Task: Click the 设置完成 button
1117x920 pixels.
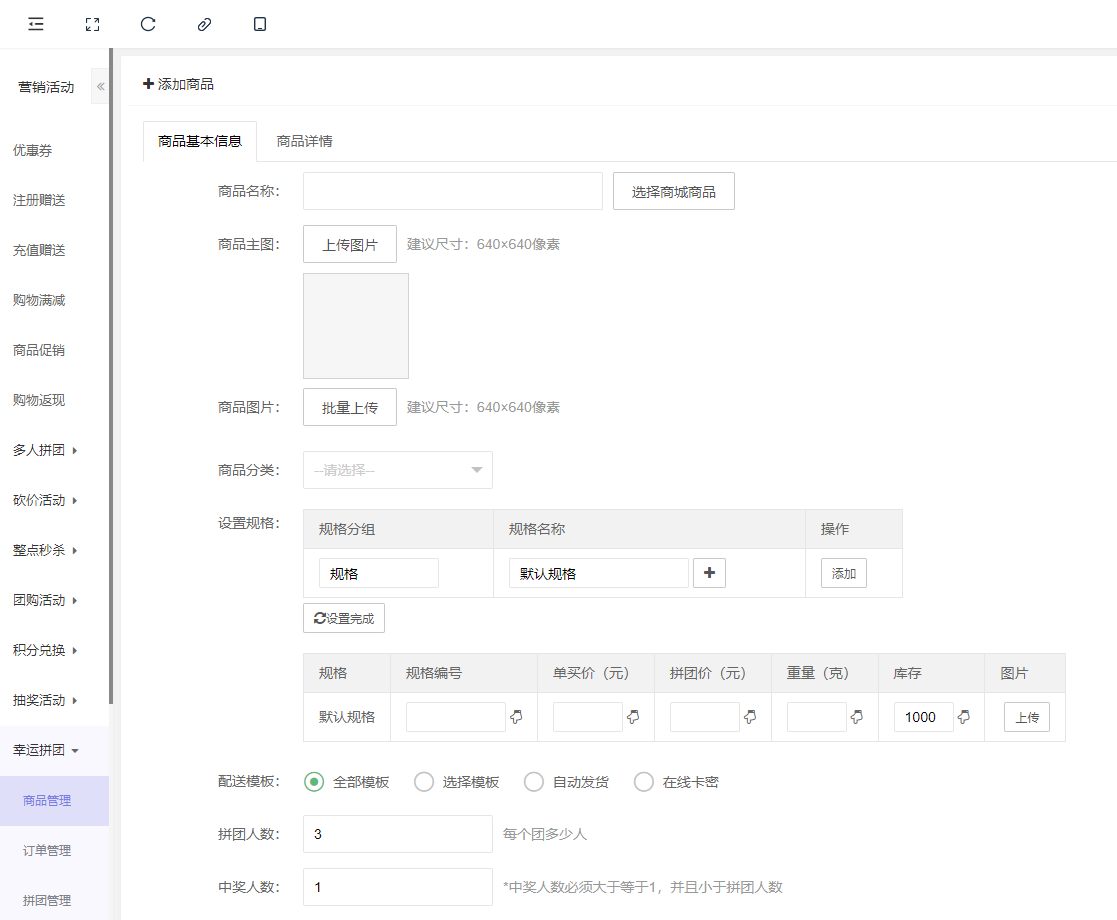Action: point(343,618)
